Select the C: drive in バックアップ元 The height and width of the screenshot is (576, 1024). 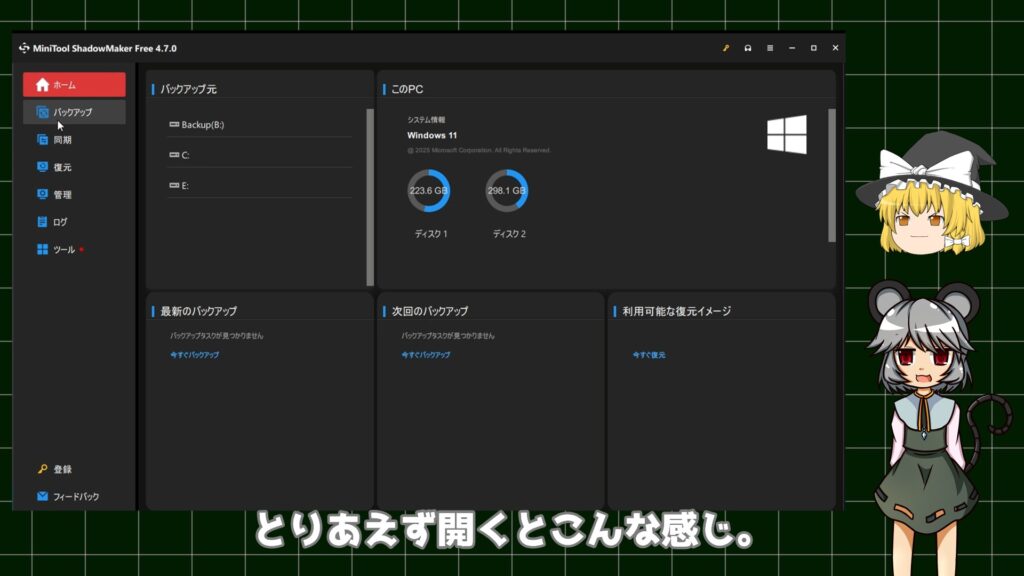click(260, 155)
